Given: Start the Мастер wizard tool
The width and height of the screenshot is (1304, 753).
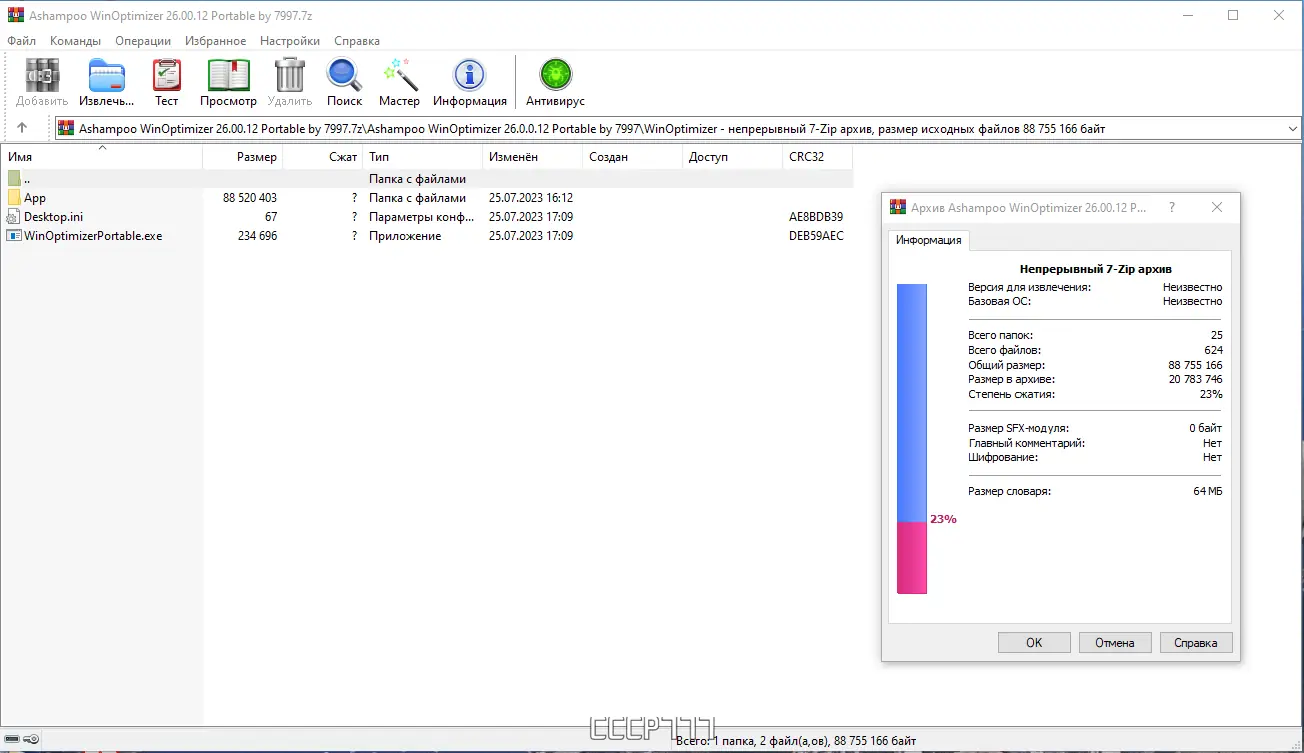Looking at the screenshot, I should pyautogui.click(x=399, y=75).
